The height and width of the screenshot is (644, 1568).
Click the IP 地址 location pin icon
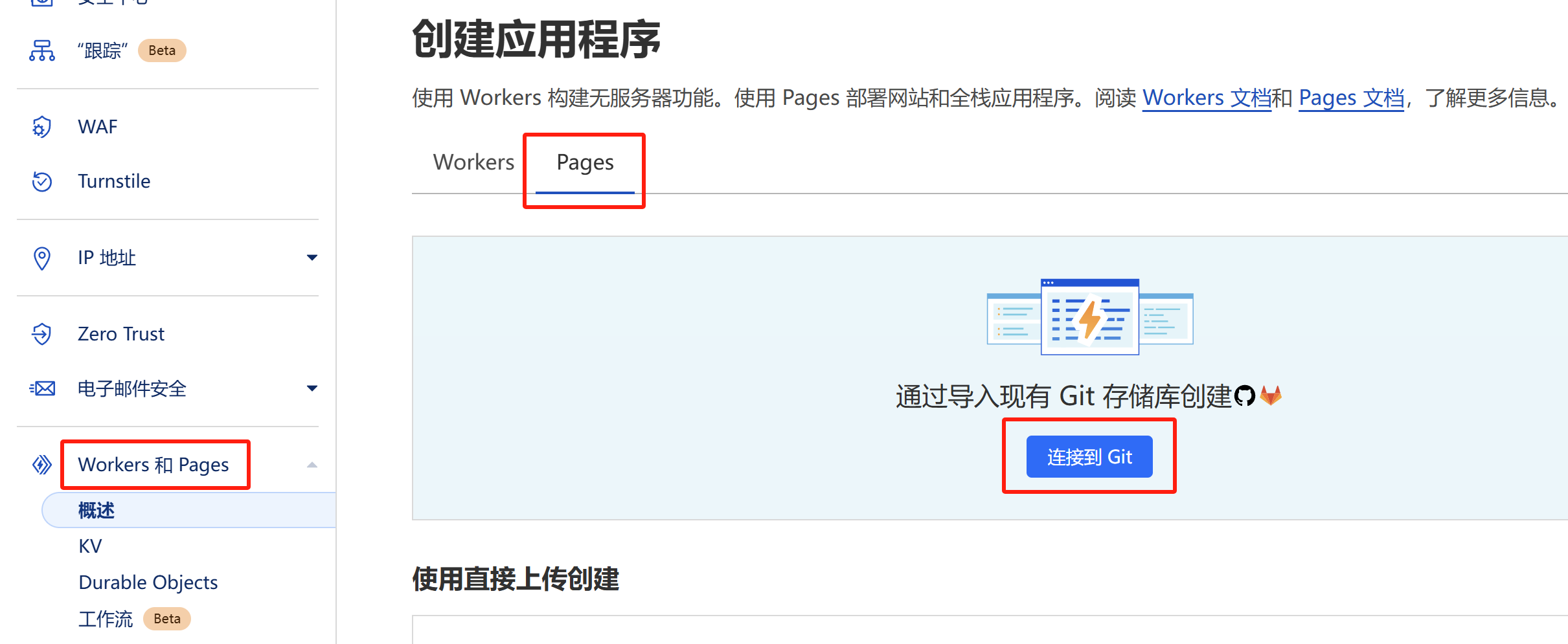pos(42,258)
